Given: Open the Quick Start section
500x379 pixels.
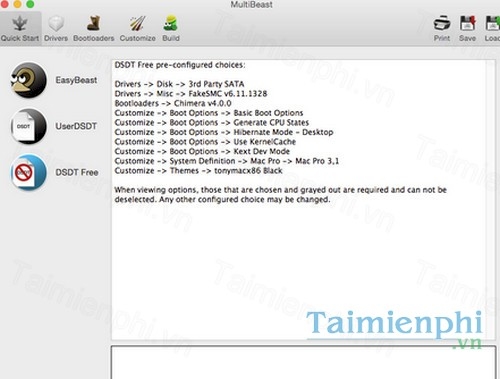Looking at the screenshot, I should click(x=20, y=28).
